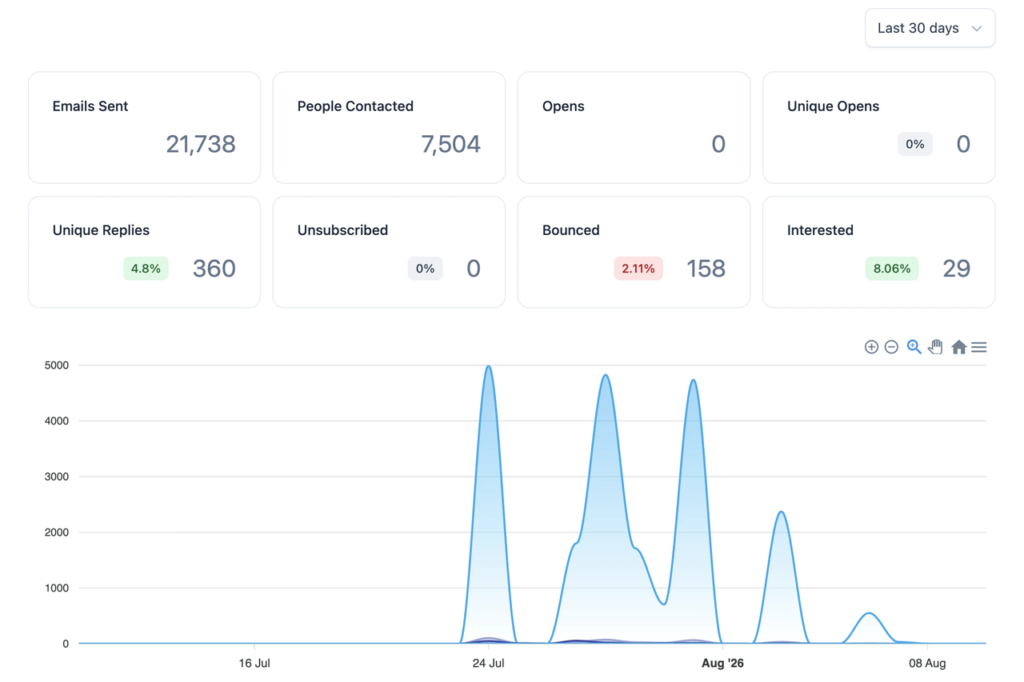Click the Unique Replies label
The width and height of the screenshot is (1024, 682).
(101, 230)
